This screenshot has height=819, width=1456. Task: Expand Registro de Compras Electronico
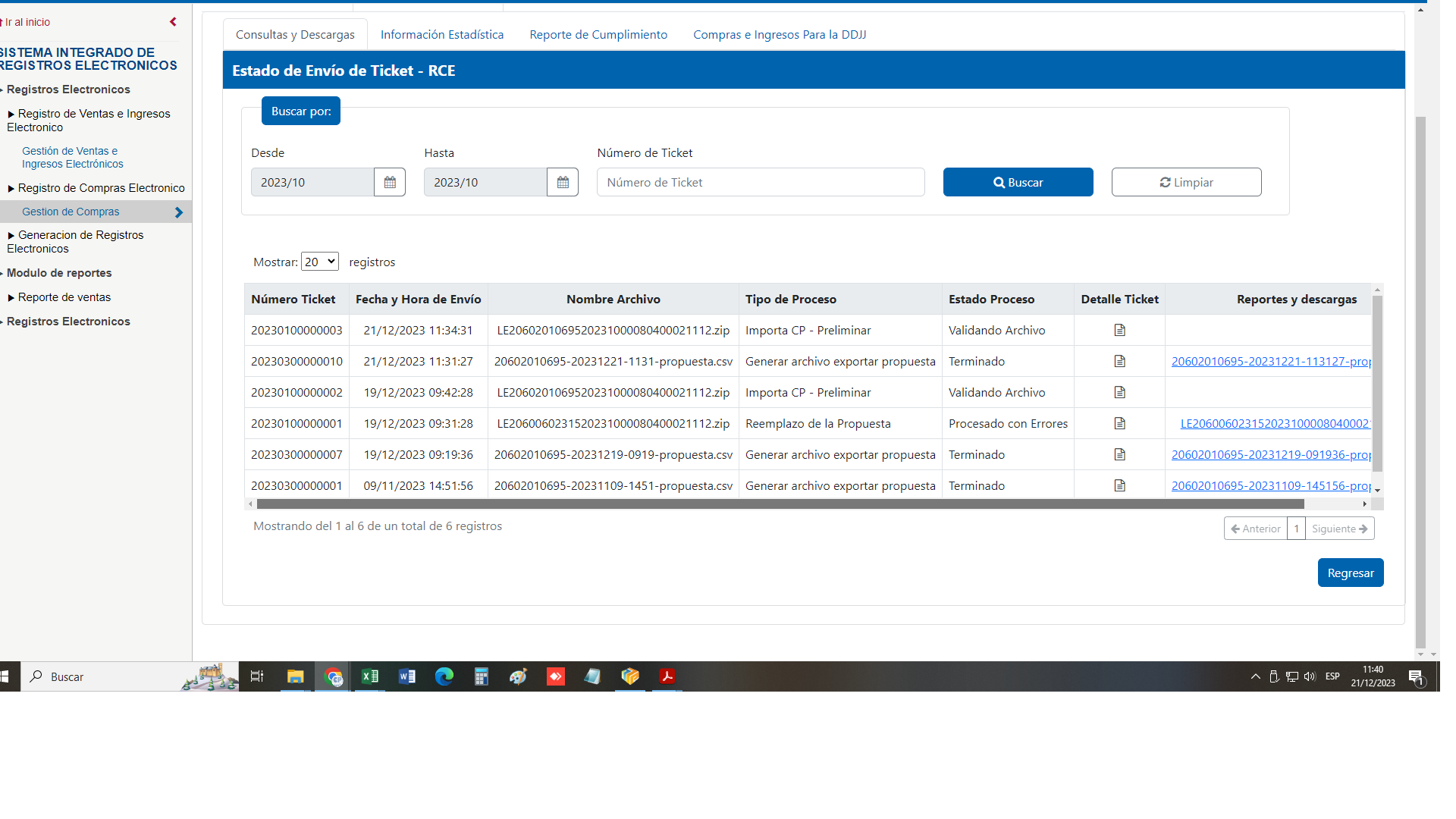click(x=101, y=188)
